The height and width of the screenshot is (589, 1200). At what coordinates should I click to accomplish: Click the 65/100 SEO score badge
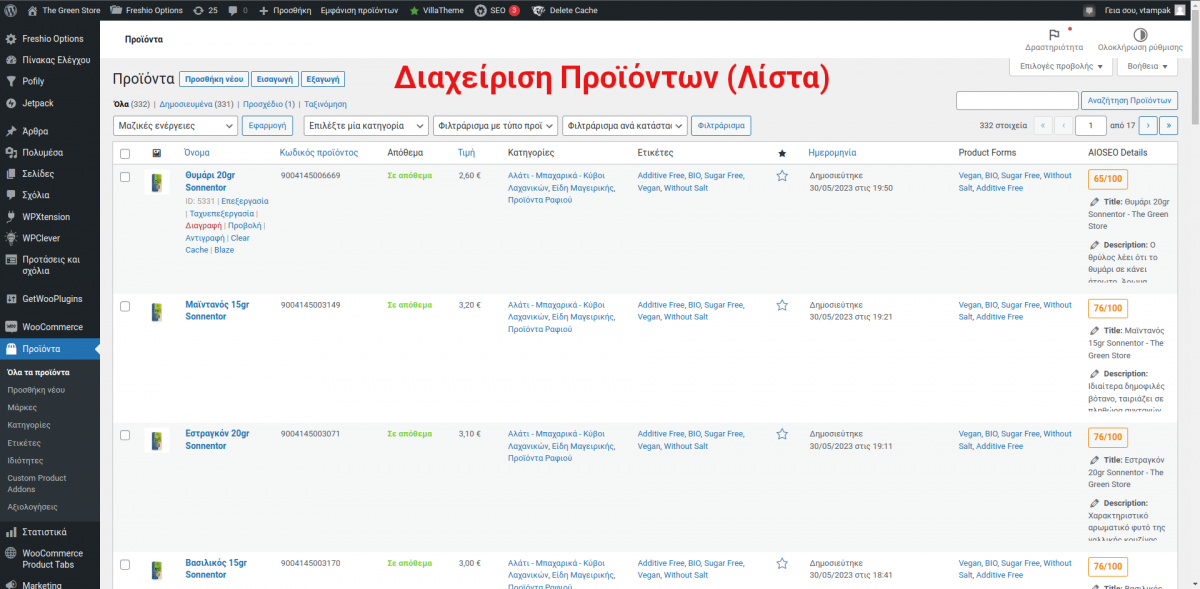click(1107, 179)
